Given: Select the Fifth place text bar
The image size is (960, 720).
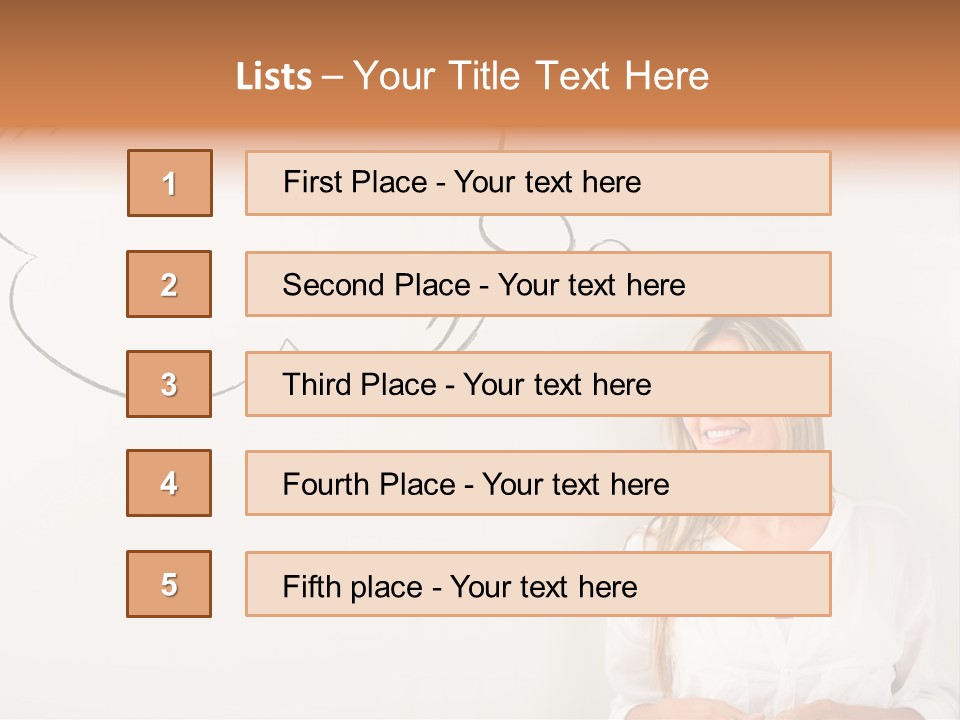Looking at the screenshot, I should (538, 584).
